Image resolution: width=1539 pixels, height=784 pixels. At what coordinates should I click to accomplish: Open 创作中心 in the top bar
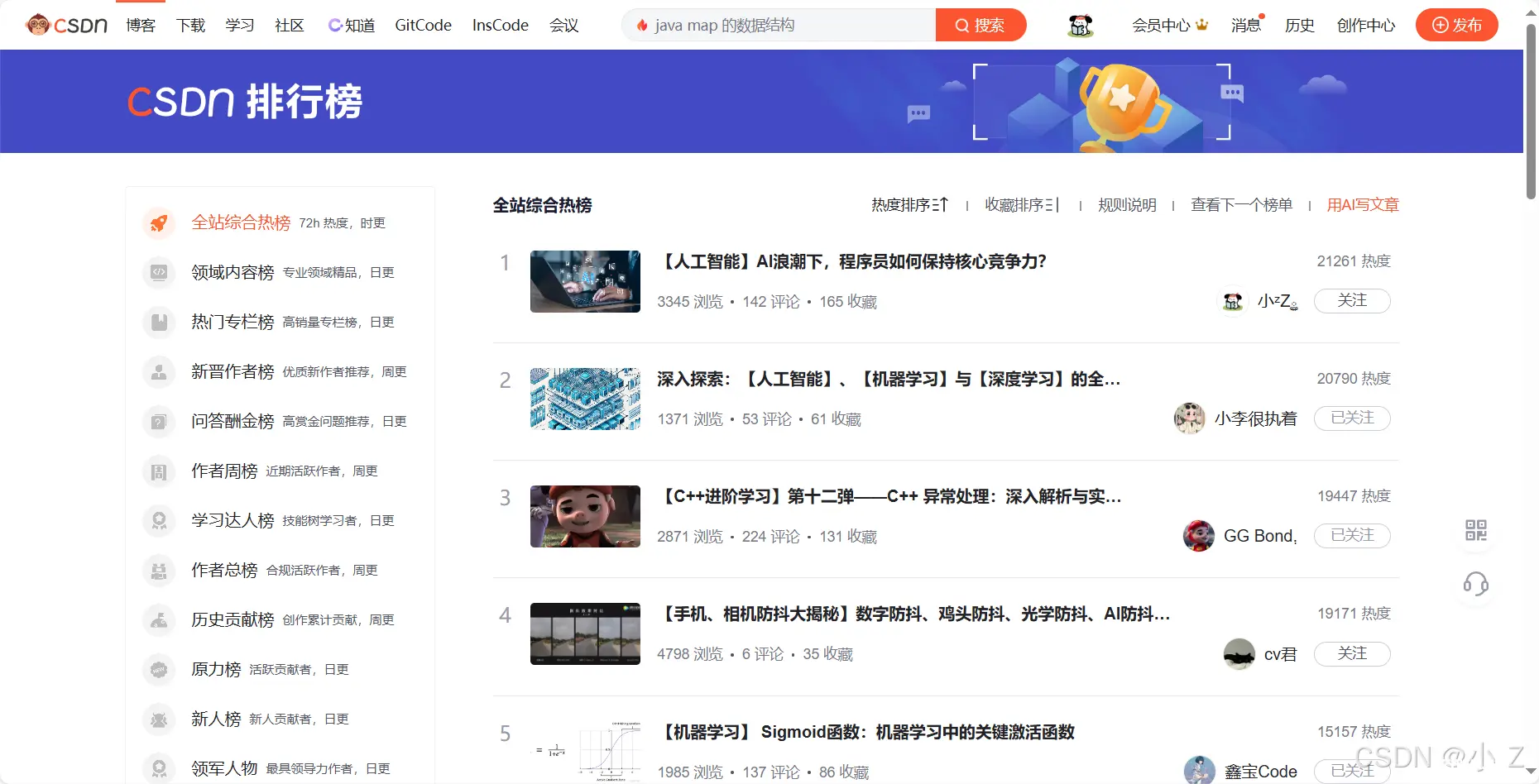1366,25
